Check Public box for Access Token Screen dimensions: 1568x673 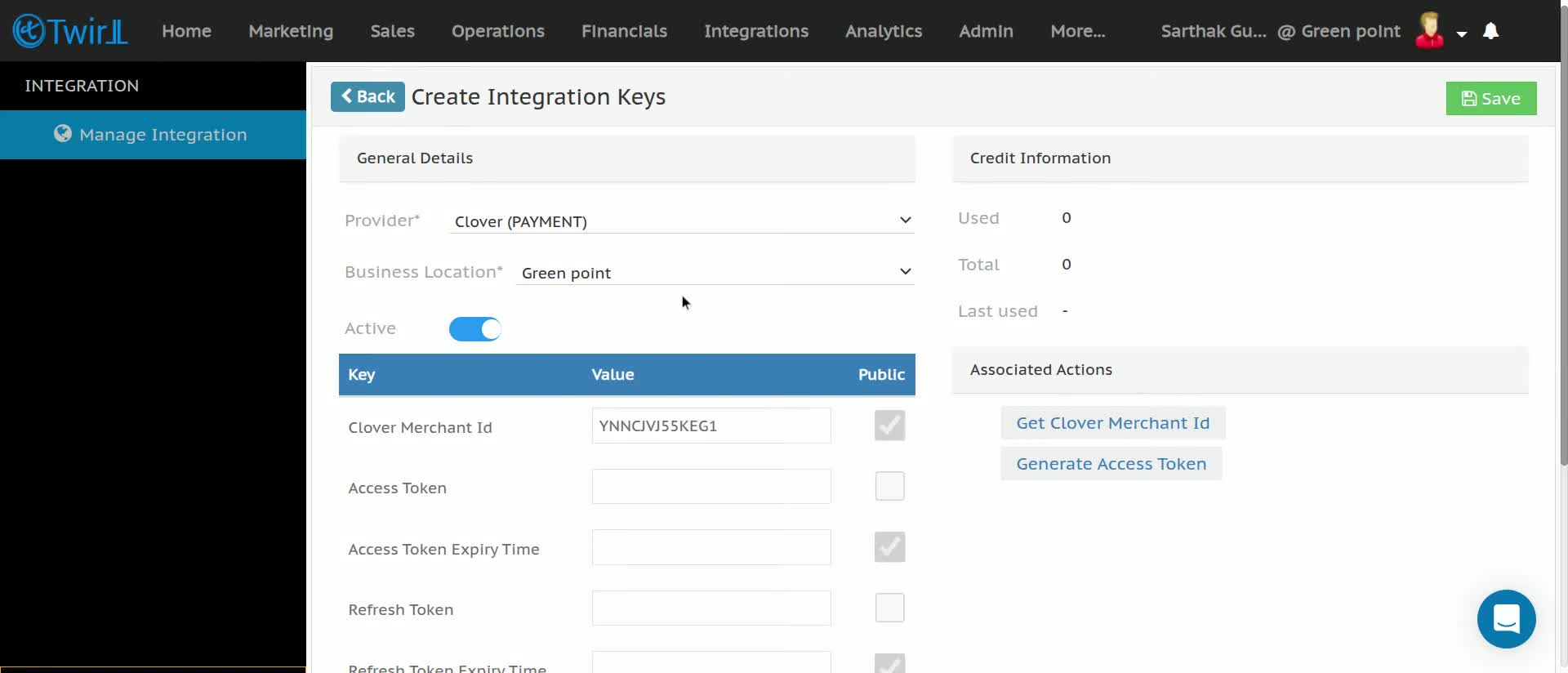tap(889, 486)
